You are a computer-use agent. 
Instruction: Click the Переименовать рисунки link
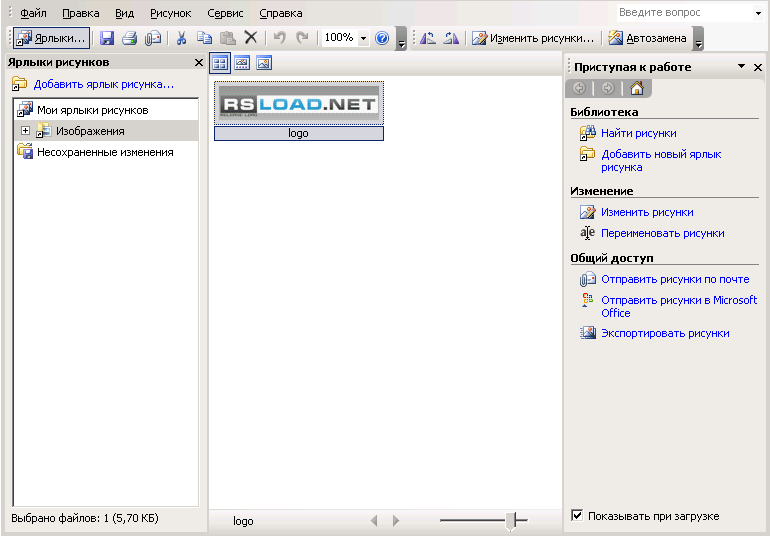(663, 233)
